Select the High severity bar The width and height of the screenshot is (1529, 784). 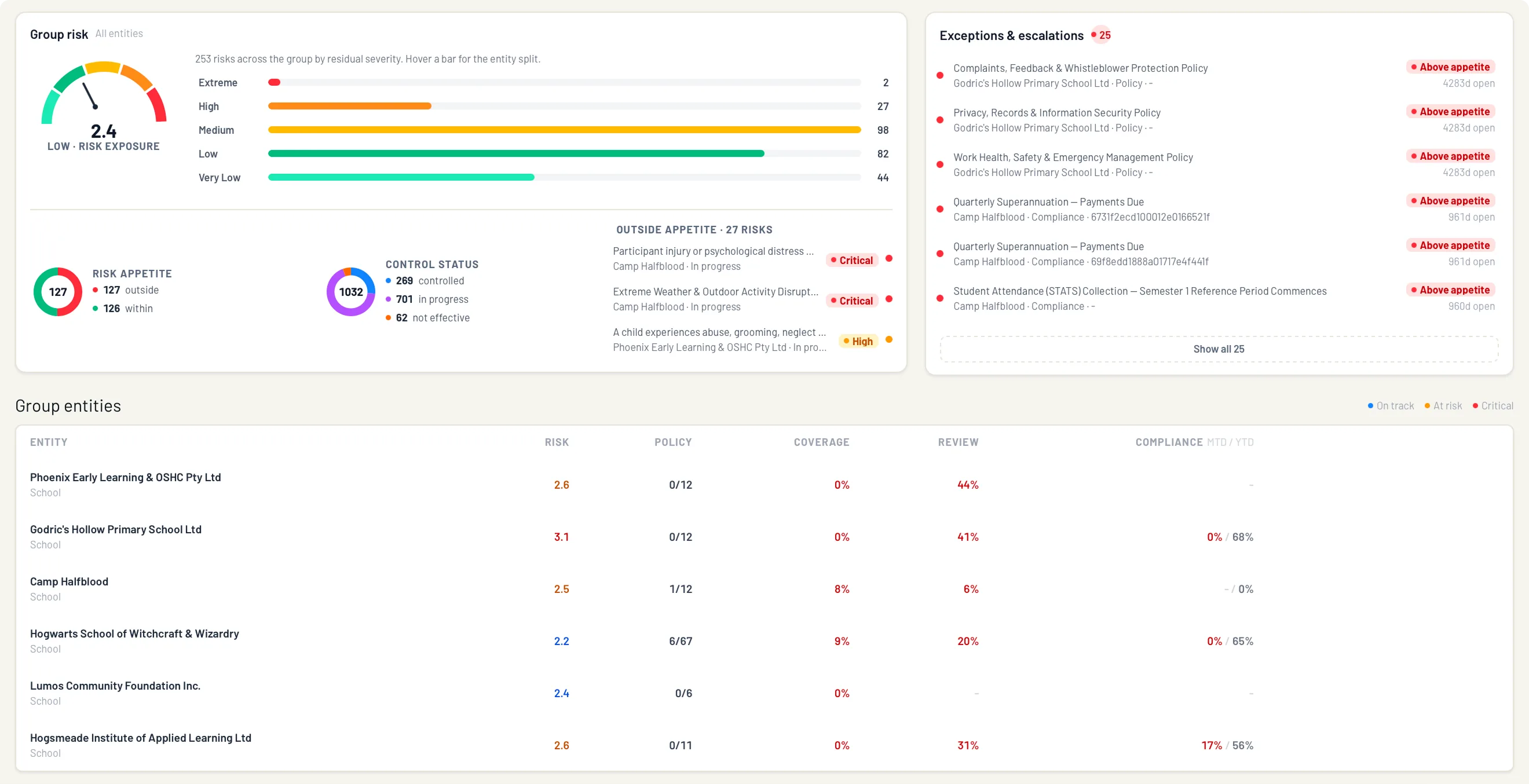(x=564, y=106)
